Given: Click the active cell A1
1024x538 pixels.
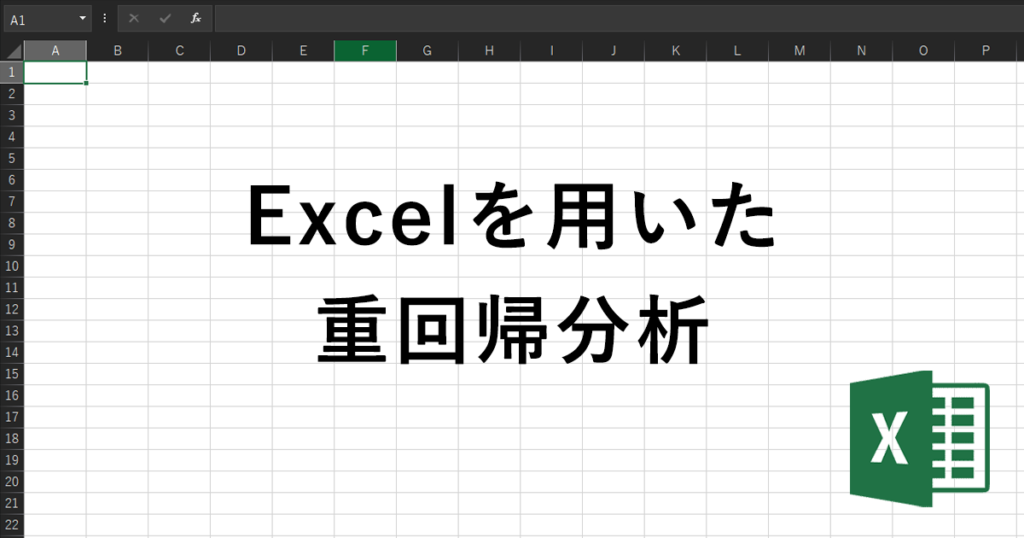Looking at the screenshot, I should click(x=55, y=72).
